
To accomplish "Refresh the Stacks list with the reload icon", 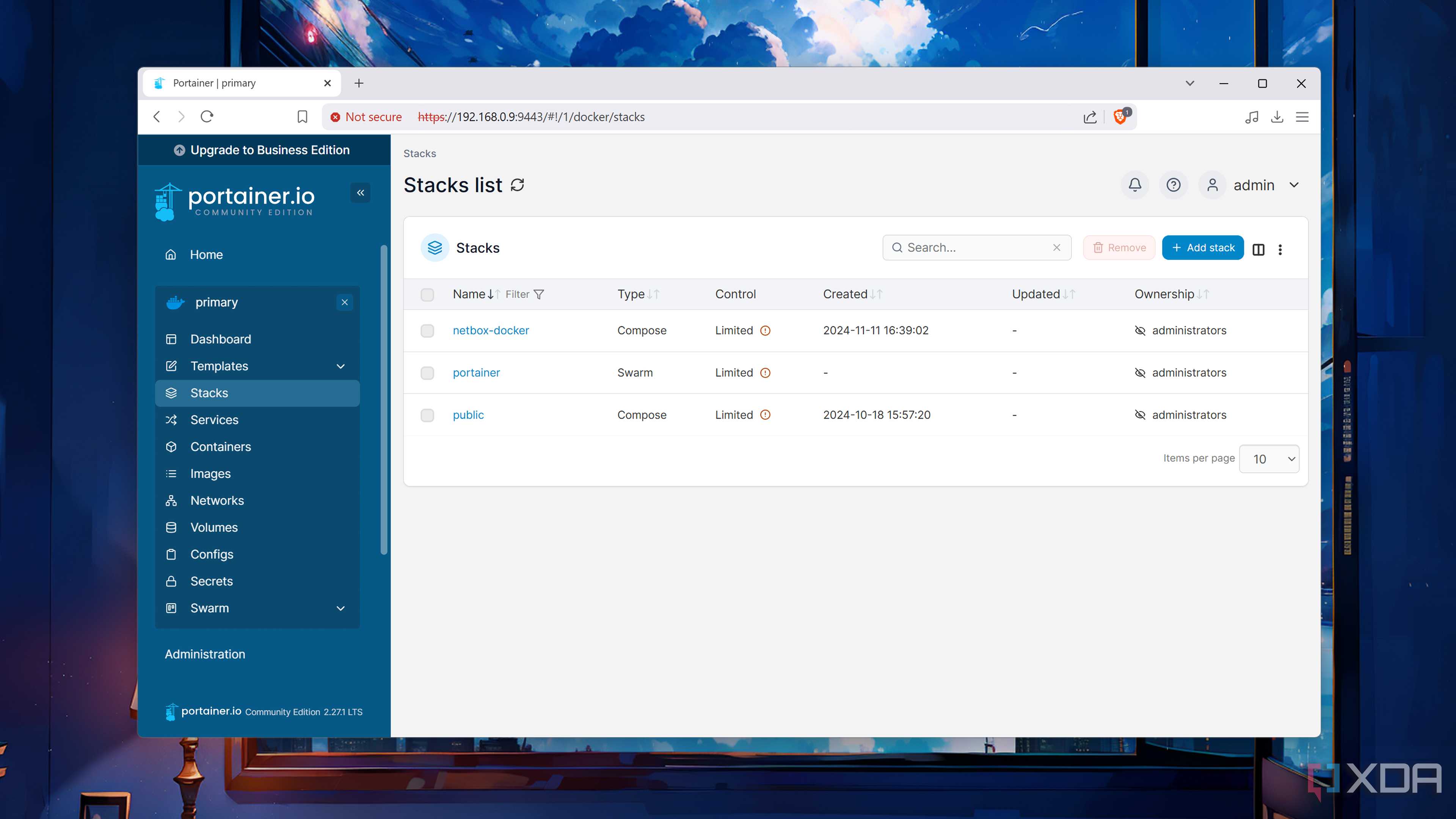I will (x=517, y=185).
